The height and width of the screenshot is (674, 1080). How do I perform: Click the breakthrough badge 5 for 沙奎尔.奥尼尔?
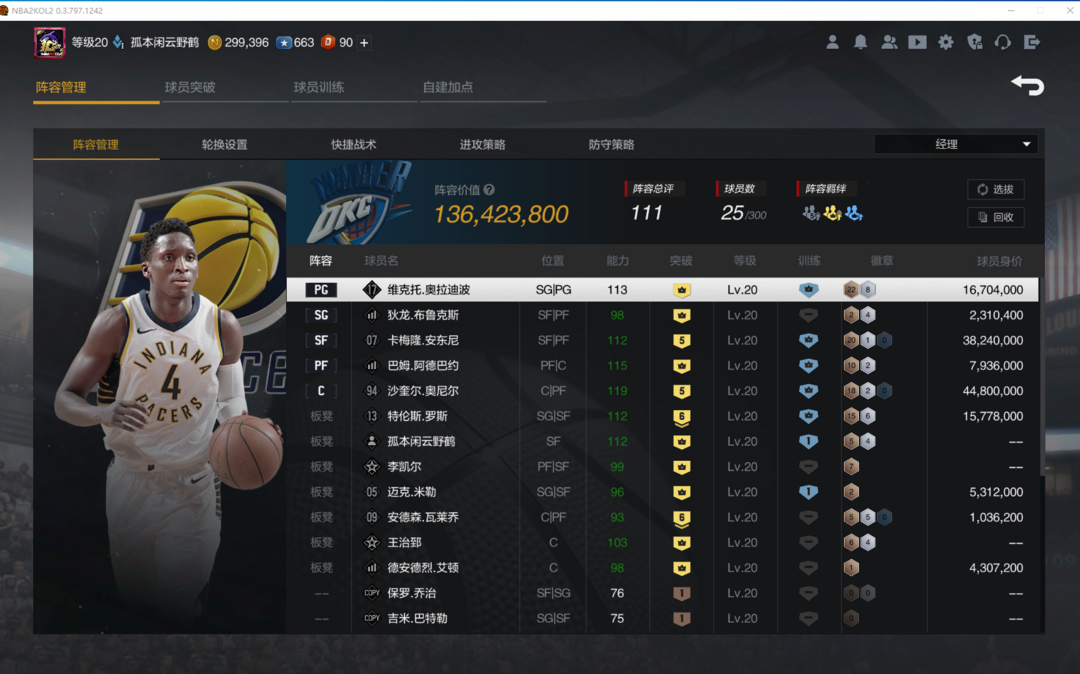[x=682, y=391]
